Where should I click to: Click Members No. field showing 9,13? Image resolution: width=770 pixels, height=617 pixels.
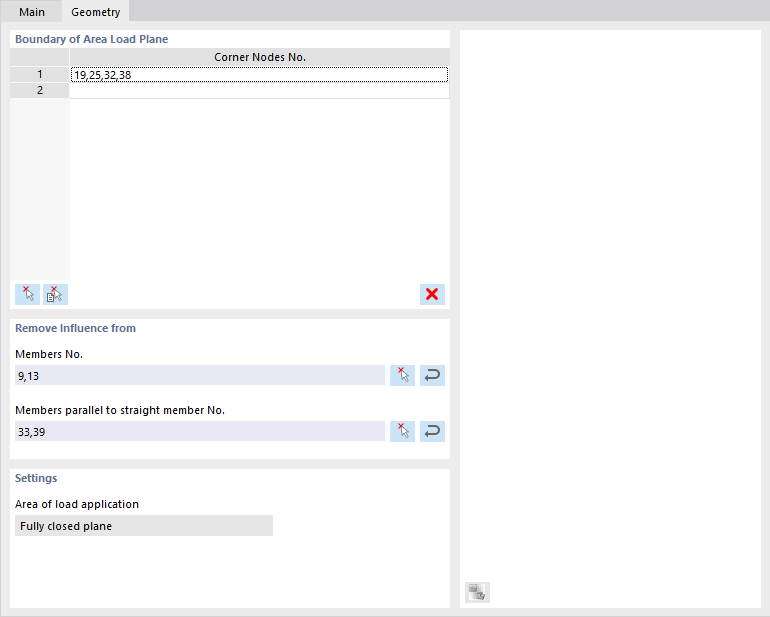[200, 375]
